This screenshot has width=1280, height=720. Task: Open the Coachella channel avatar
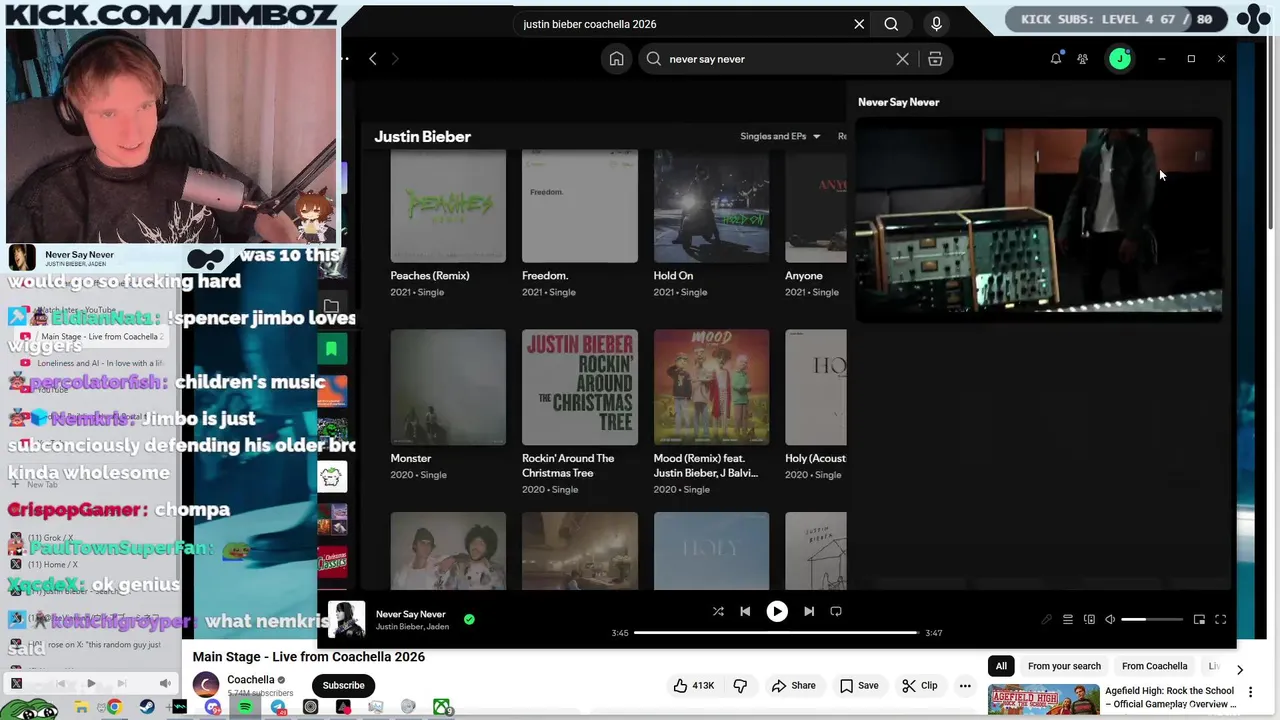206,685
